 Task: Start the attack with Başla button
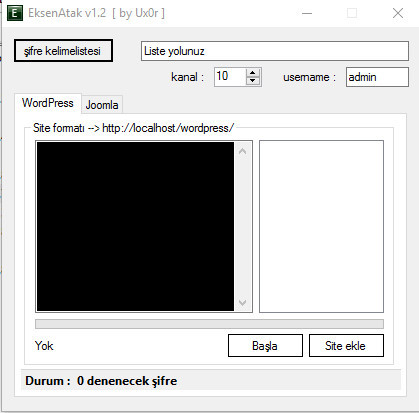(x=265, y=346)
